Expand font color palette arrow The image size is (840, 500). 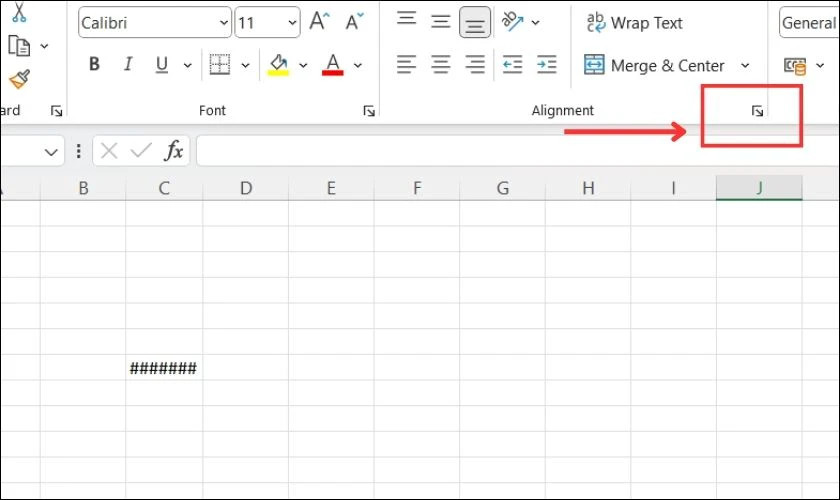(358, 65)
